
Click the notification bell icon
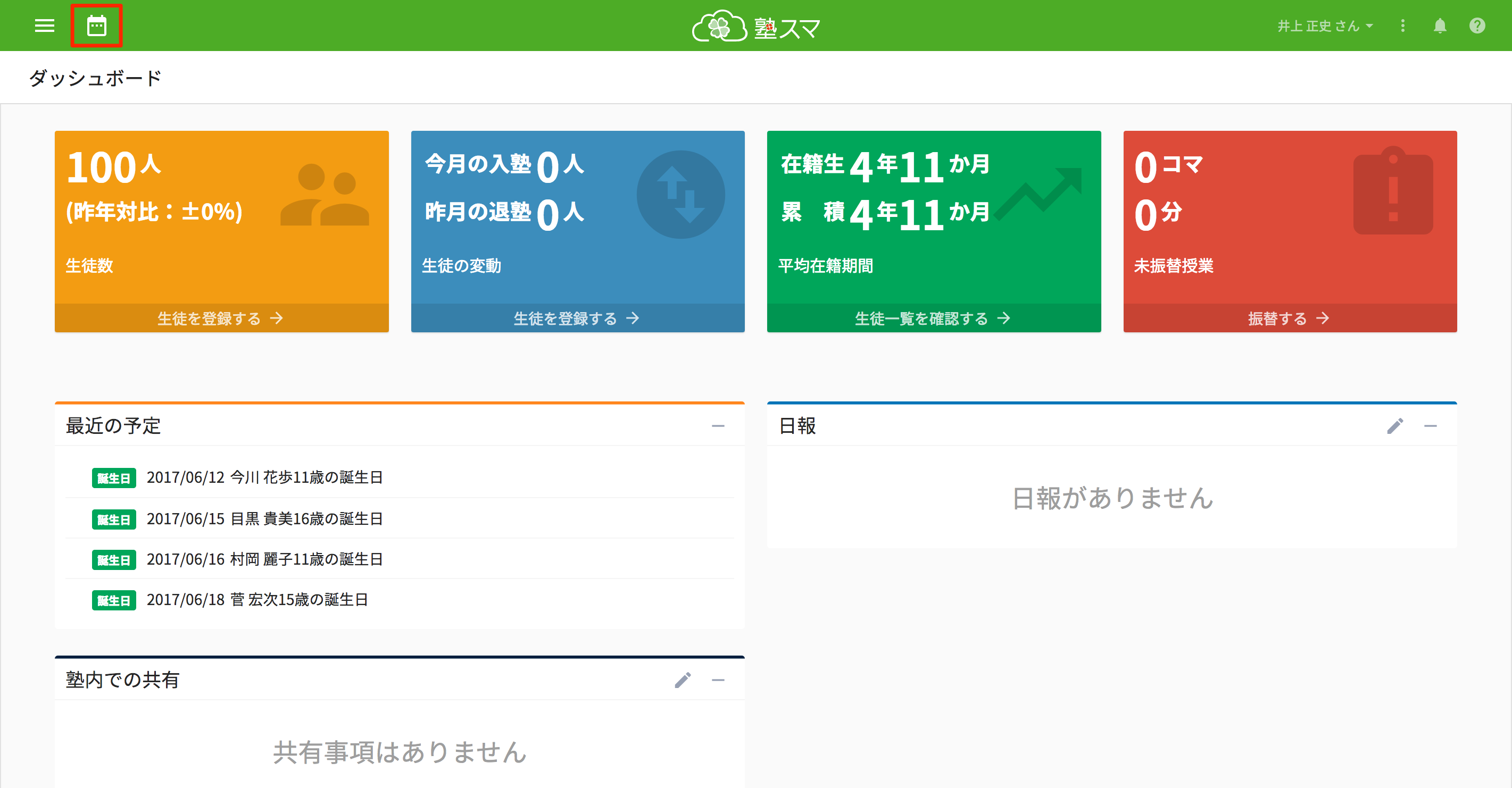pyautogui.click(x=1439, y=26)
